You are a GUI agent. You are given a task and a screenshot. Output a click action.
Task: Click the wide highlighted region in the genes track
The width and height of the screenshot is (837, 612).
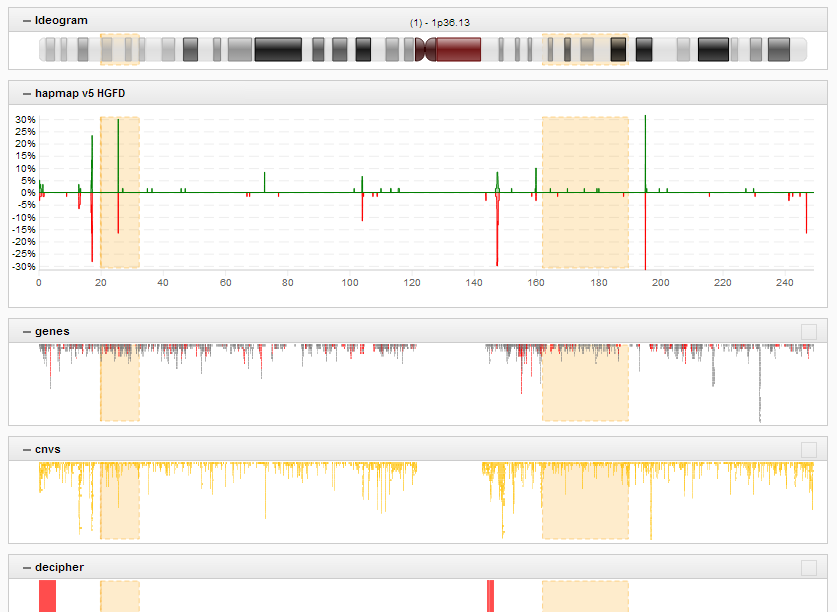[585, 384]
